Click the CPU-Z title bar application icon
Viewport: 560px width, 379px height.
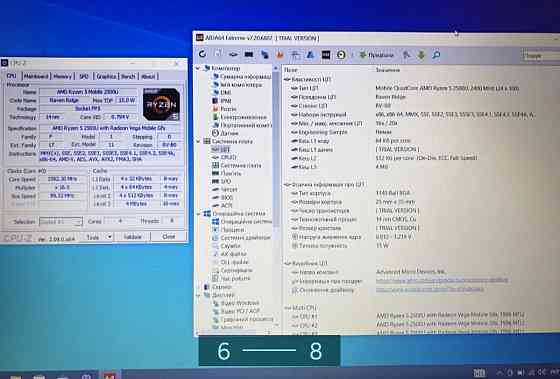[x=5, y=63]
